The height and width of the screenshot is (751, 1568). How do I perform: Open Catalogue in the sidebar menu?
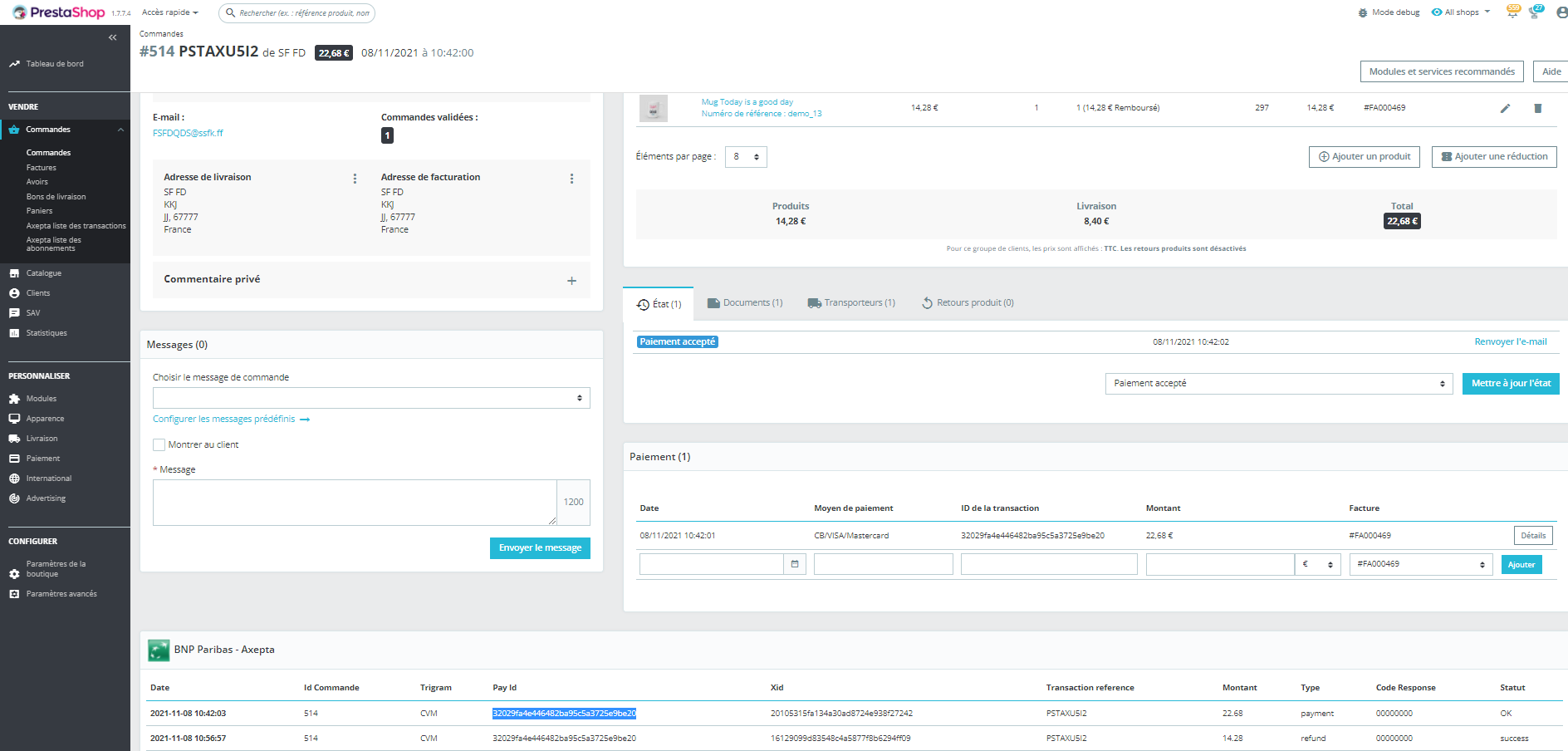[44, 273]
